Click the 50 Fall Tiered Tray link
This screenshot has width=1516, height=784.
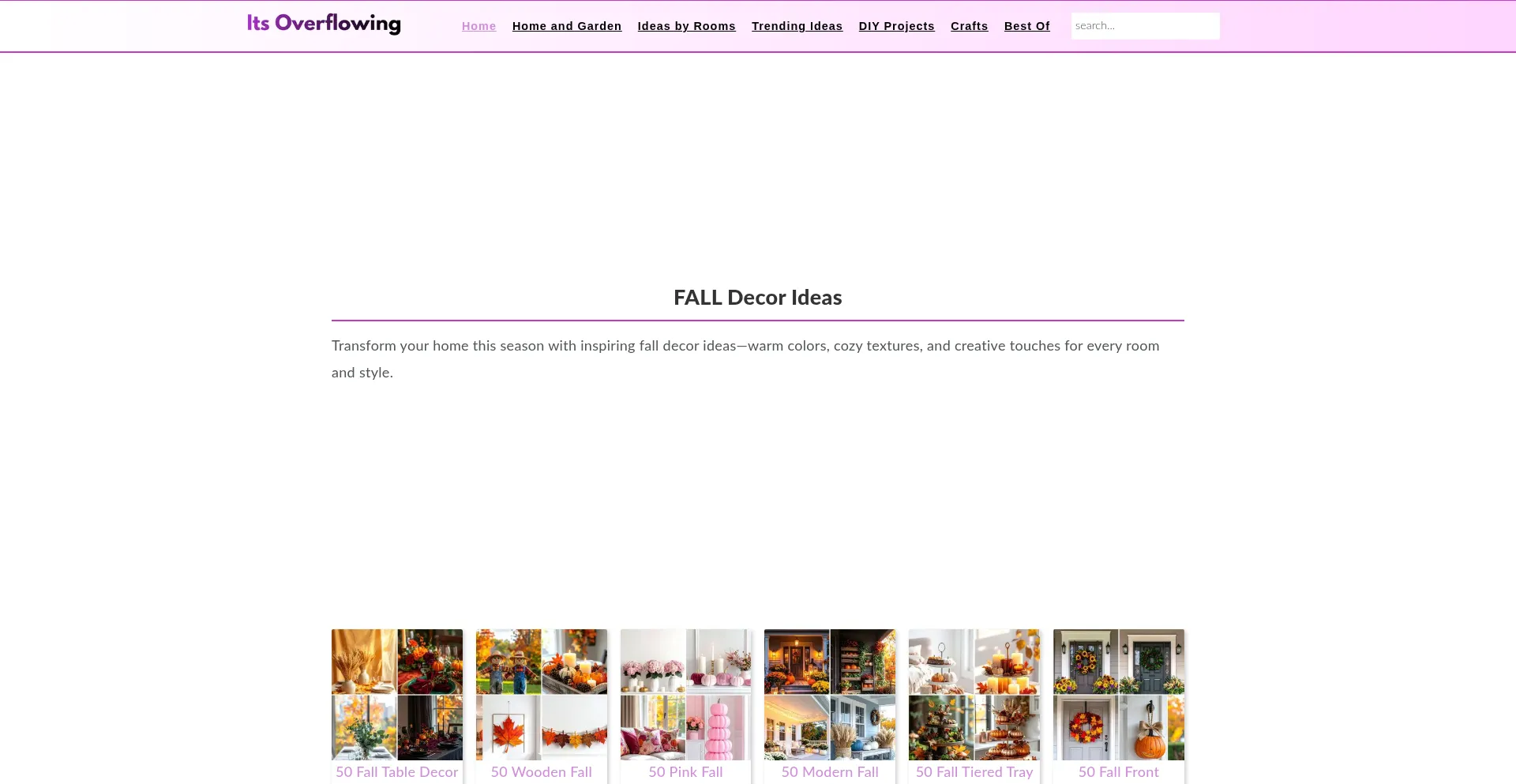tap(974, 772)
